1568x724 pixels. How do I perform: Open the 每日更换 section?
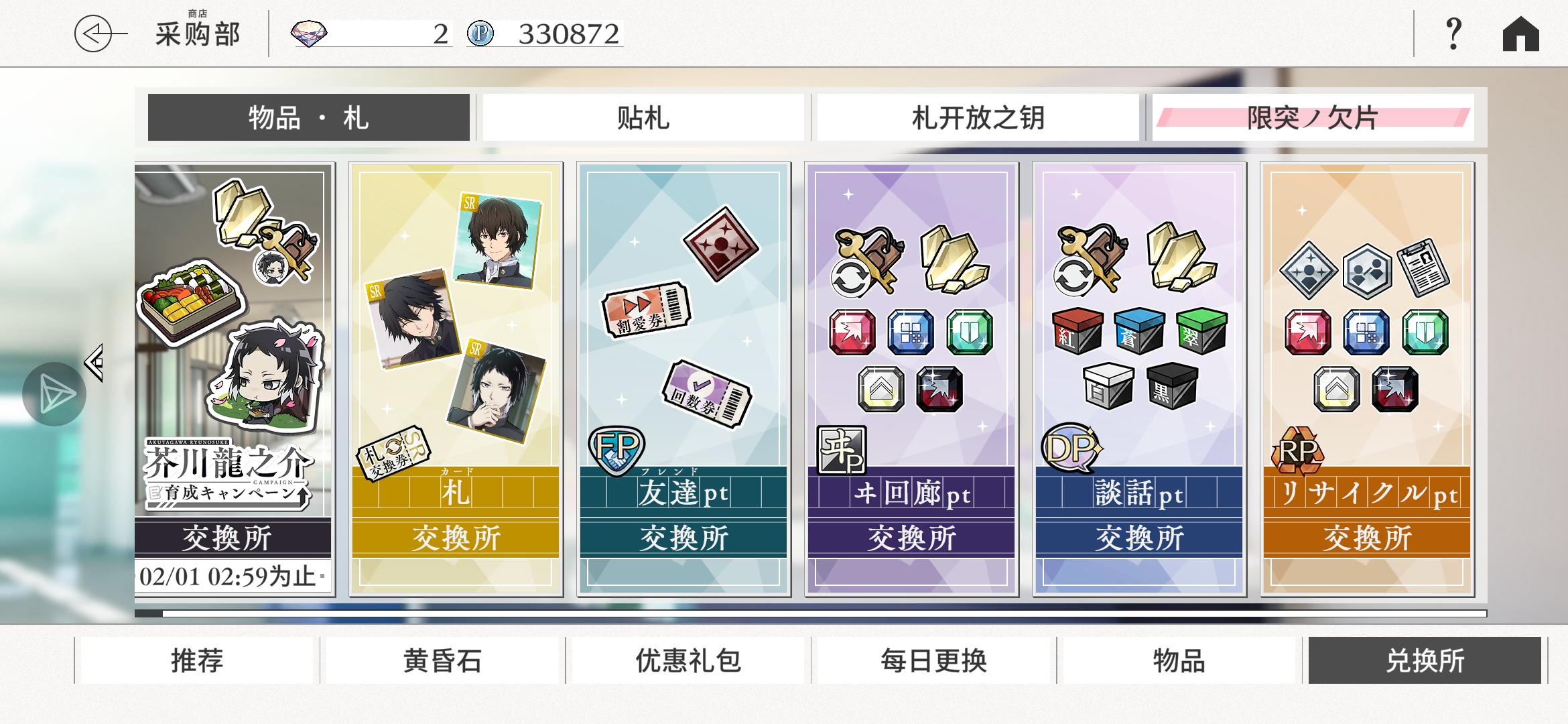point(933,660)
